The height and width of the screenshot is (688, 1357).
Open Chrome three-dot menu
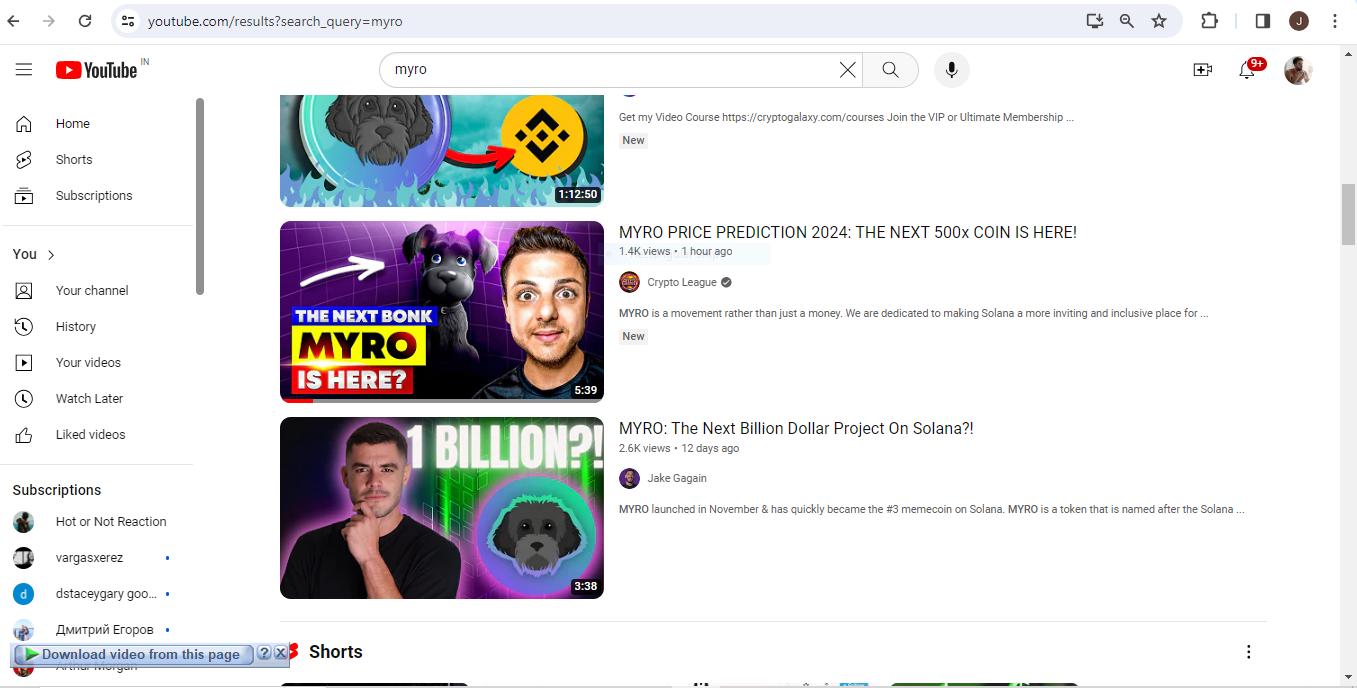click(1335, 21)
